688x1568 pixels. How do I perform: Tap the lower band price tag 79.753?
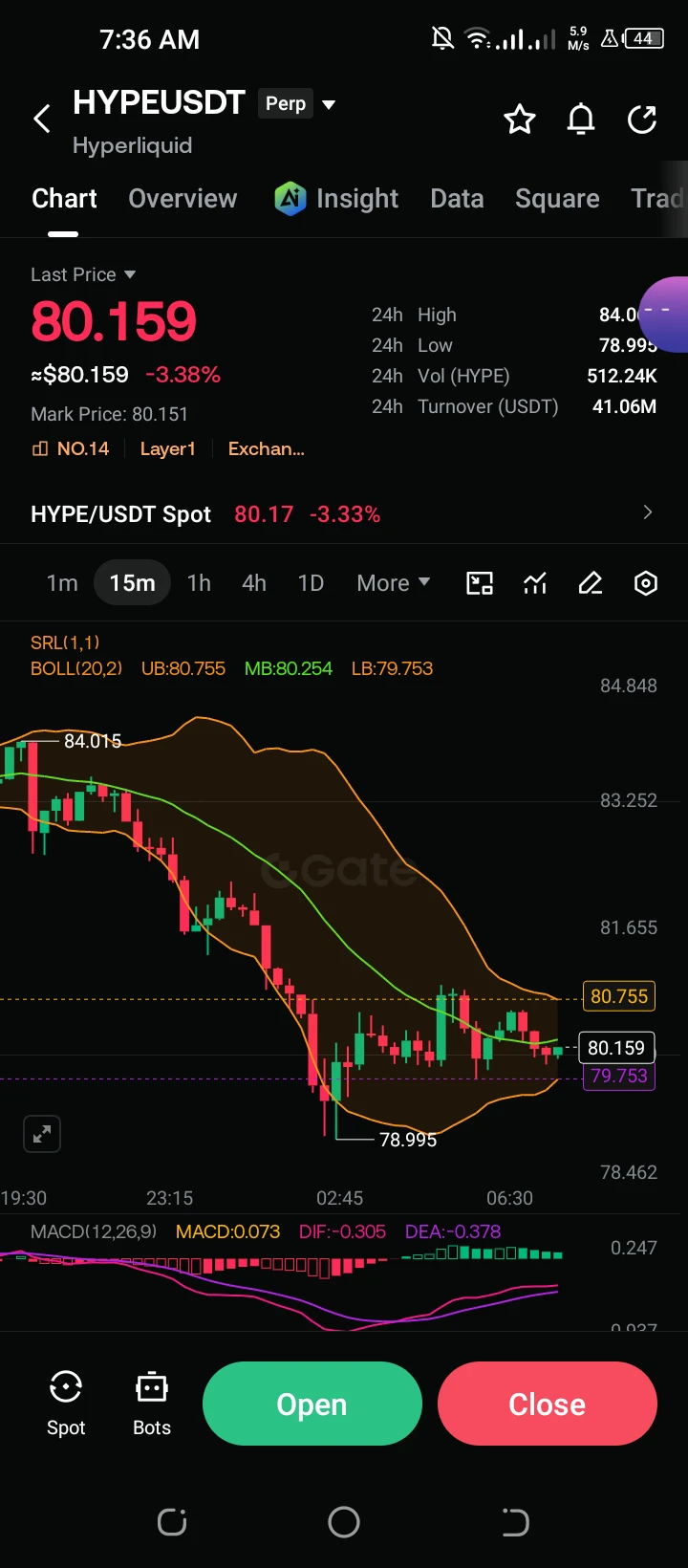click(x=619, y=1076)
